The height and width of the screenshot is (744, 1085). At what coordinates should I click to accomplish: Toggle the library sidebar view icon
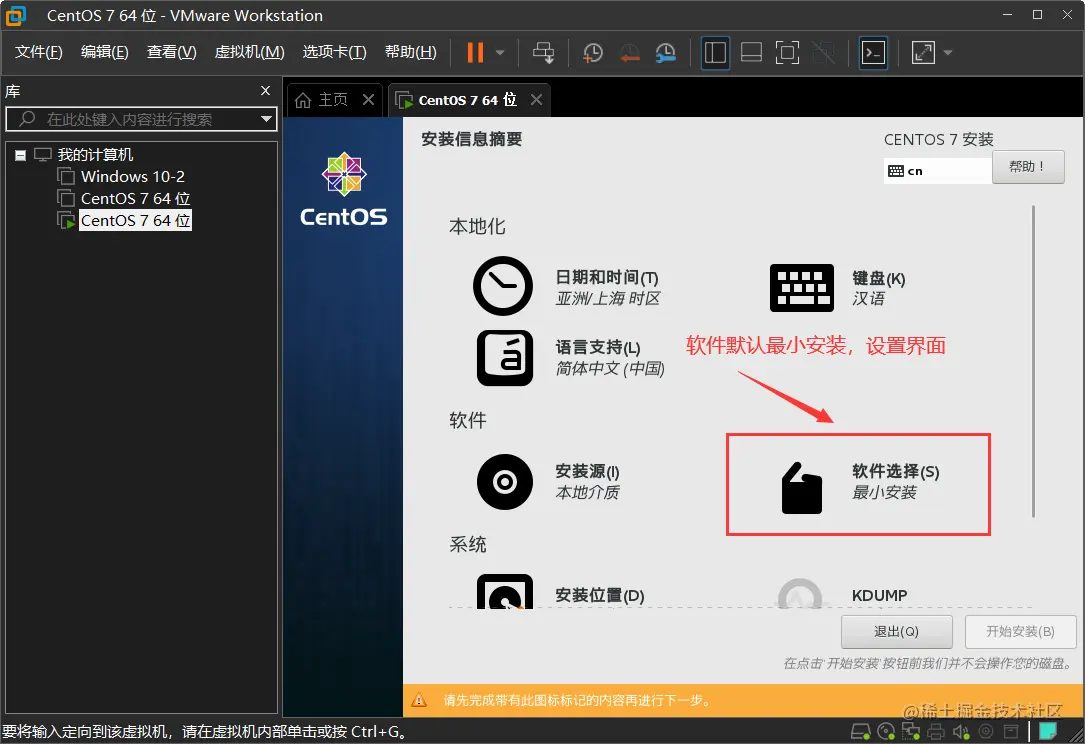click(x=715, y=53)
